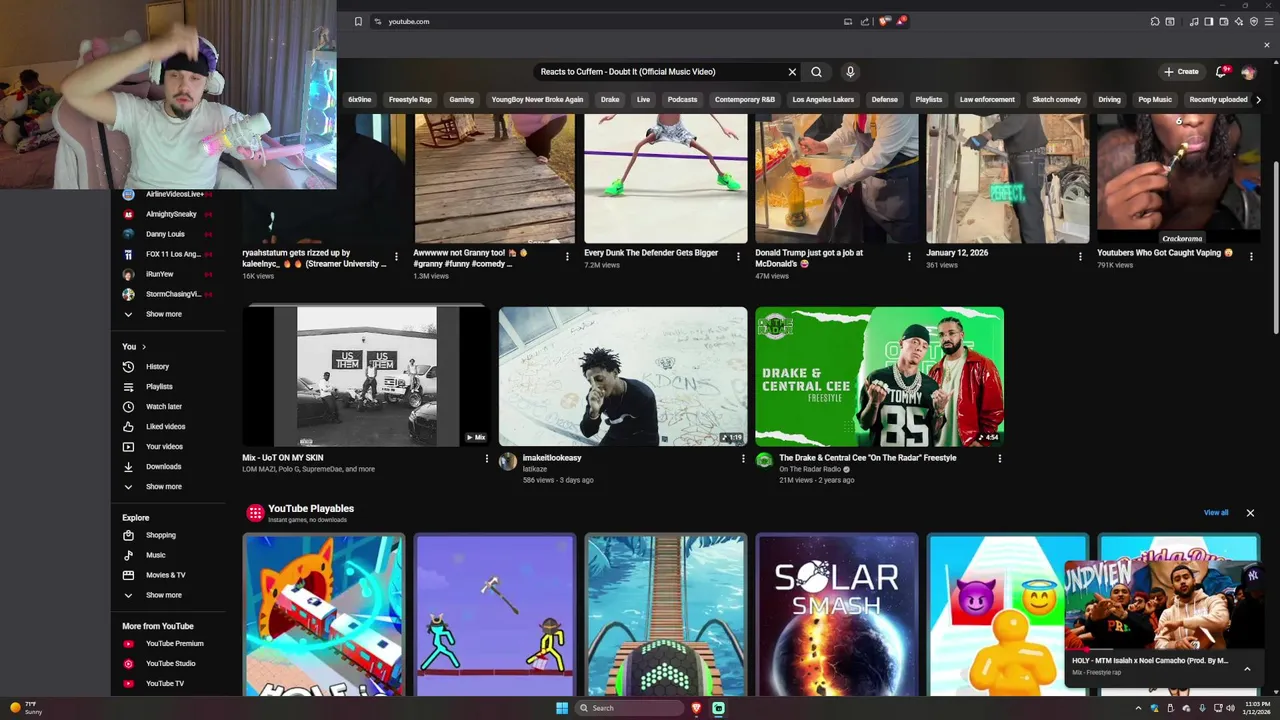This screenshot has width=1280, height=720.
Task: Open the browser VPN shield icon
Action: [x=1254, y=21]
